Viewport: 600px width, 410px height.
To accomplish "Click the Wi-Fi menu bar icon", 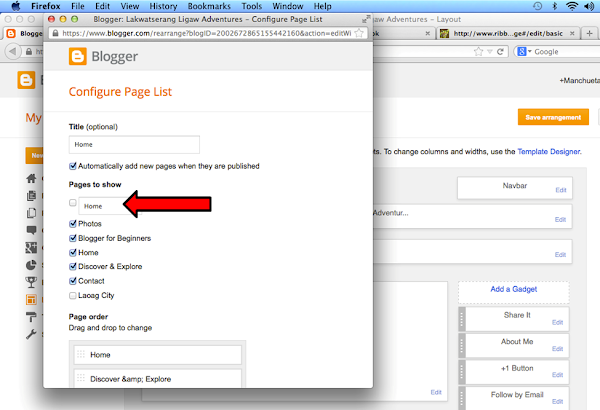I will [x=572, y=6].
